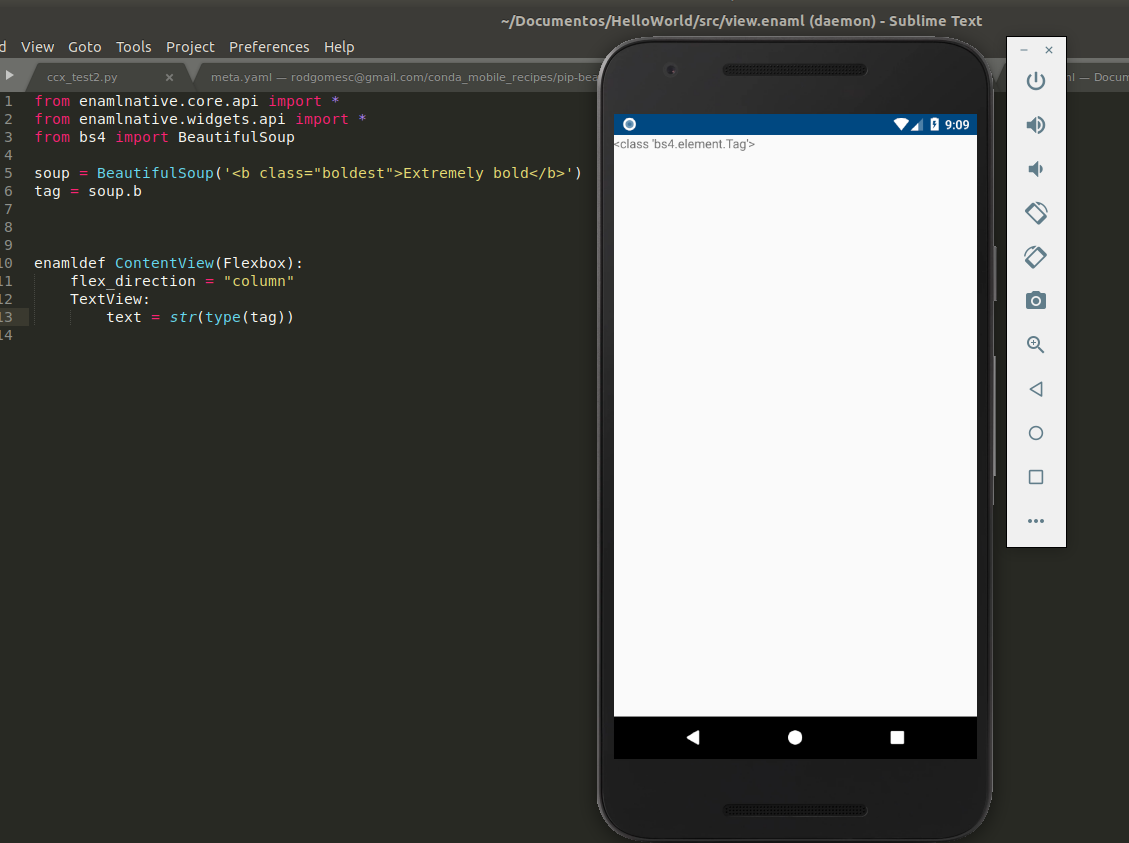Click the 'Extremely bold' HTML string on line 5
Image resolution: width=1129 pixels, height=843 pixels.
[398, 173]
